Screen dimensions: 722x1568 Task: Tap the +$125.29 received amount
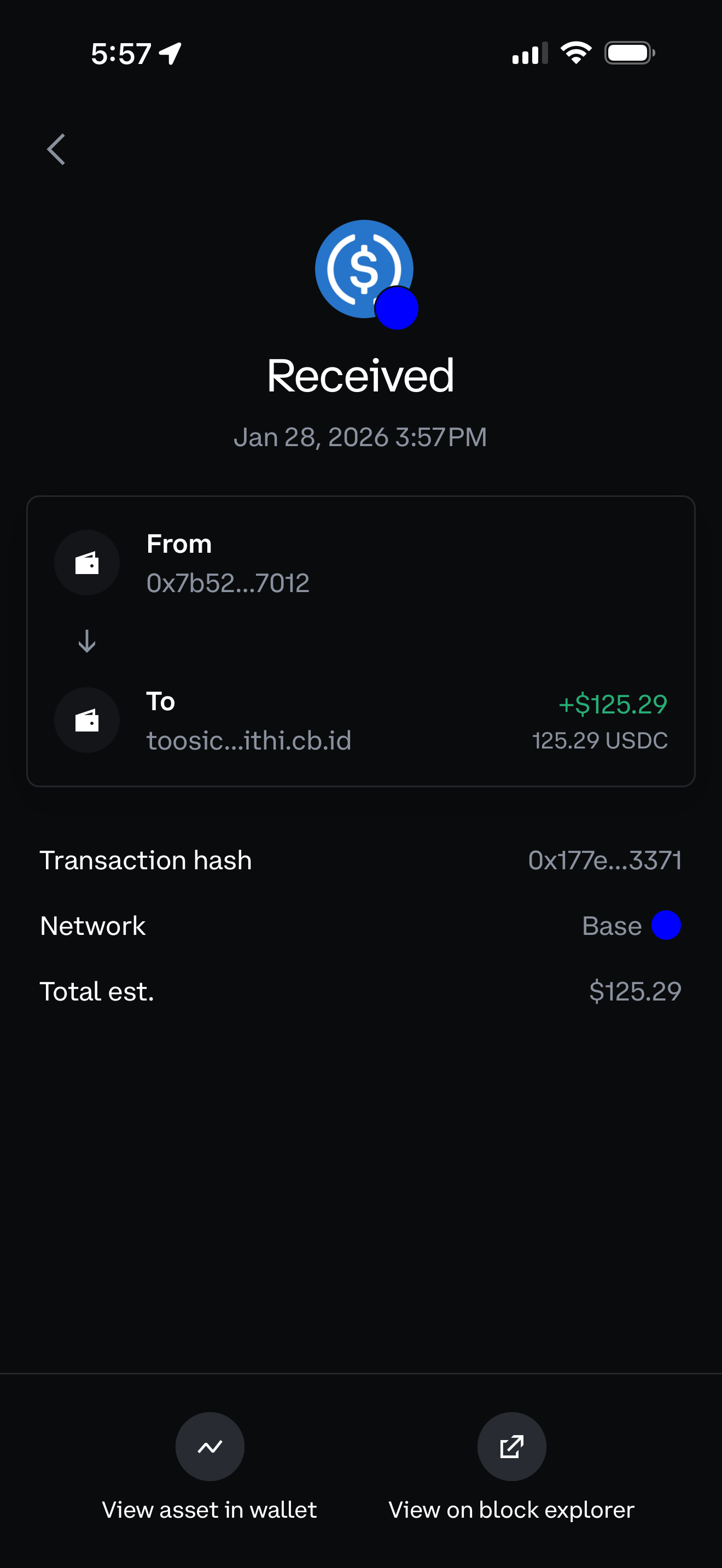[x=613, y=704]
